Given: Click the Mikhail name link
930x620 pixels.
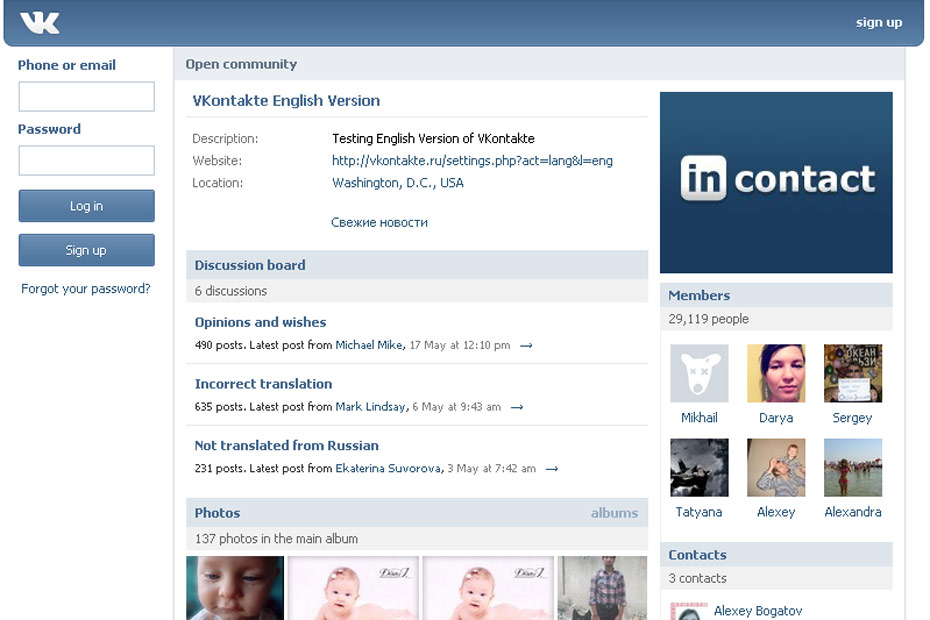Looking at the screenshot, I should 699,418.
